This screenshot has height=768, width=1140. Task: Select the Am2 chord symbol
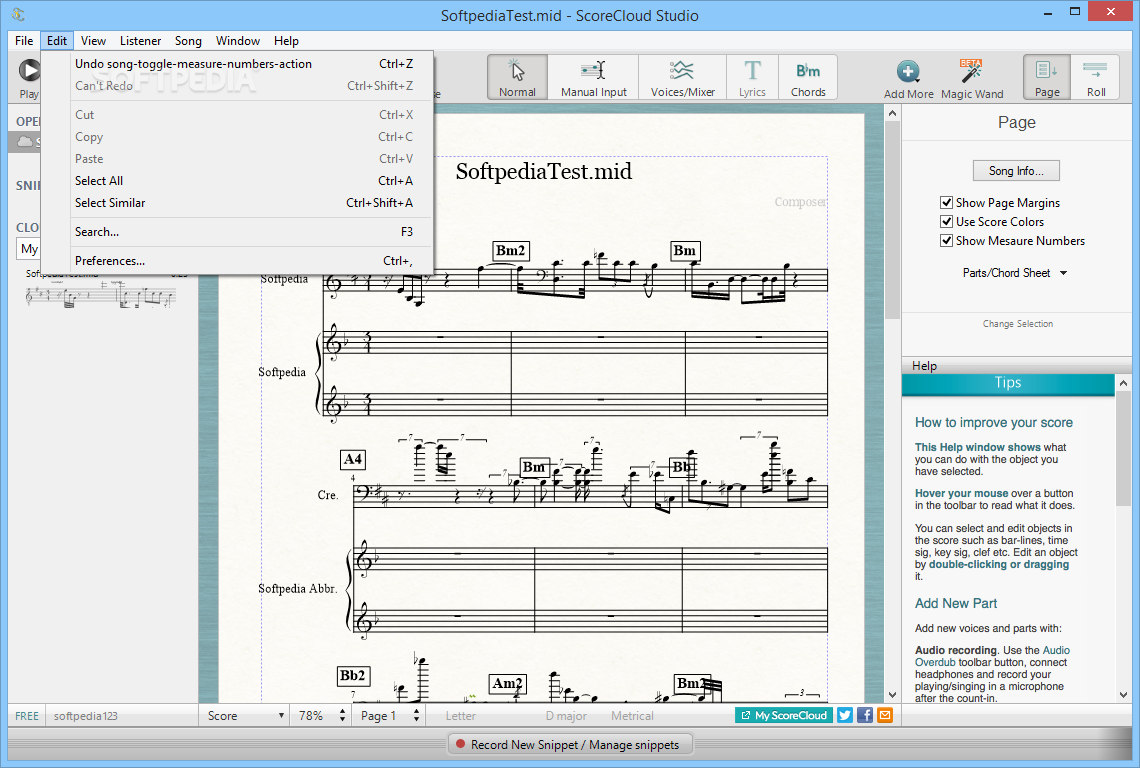pos(507,684)
